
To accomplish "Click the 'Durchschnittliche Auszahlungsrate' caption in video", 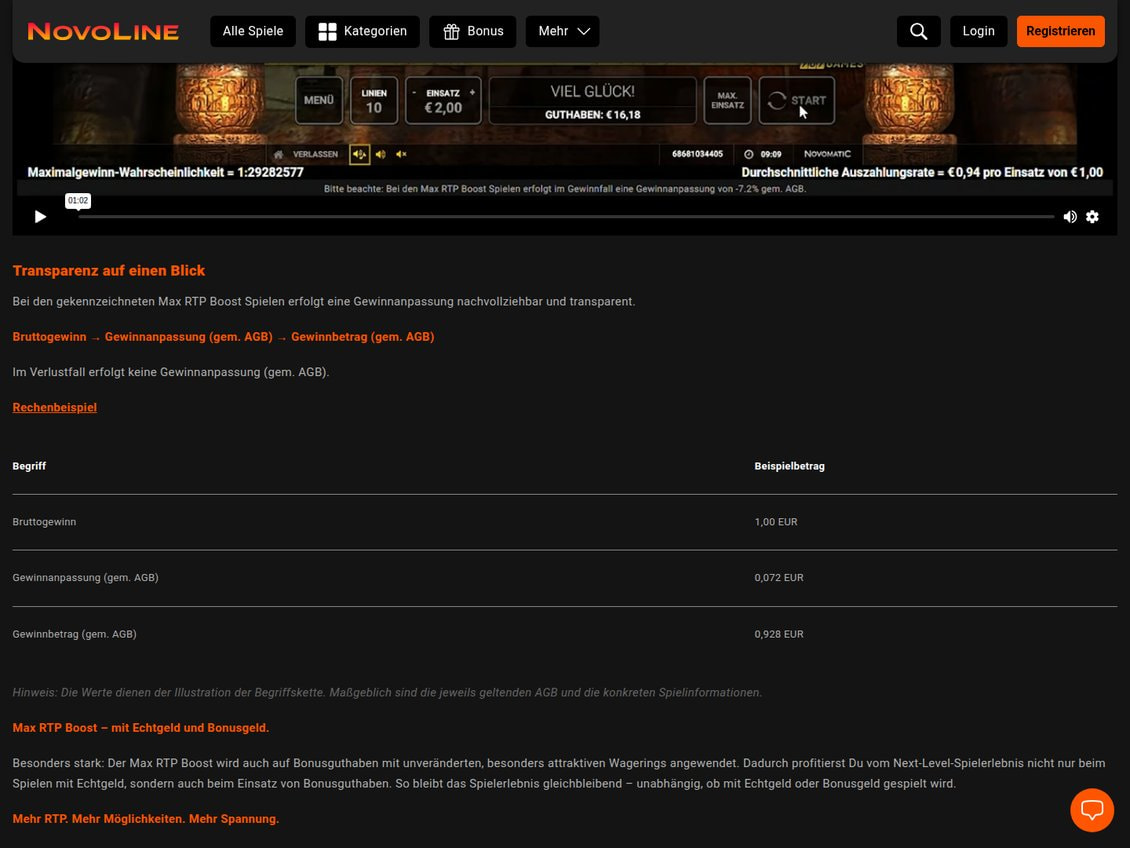I will [x=922, y=172].
